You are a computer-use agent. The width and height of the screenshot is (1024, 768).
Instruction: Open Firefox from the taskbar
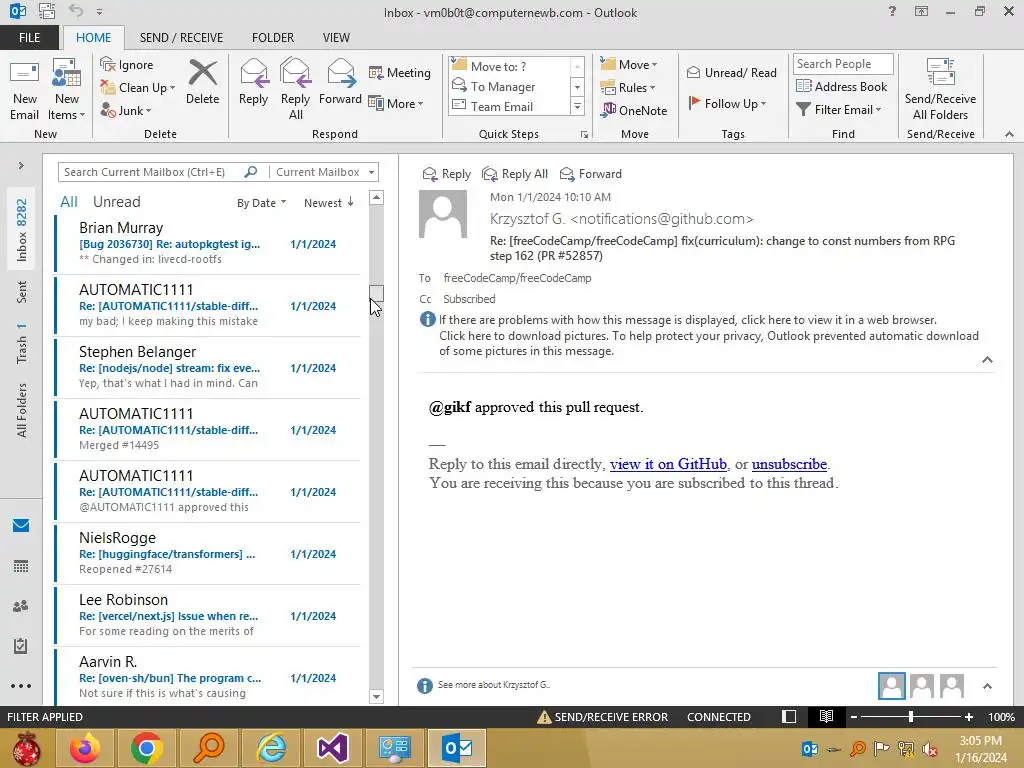[x=85, y=748]
